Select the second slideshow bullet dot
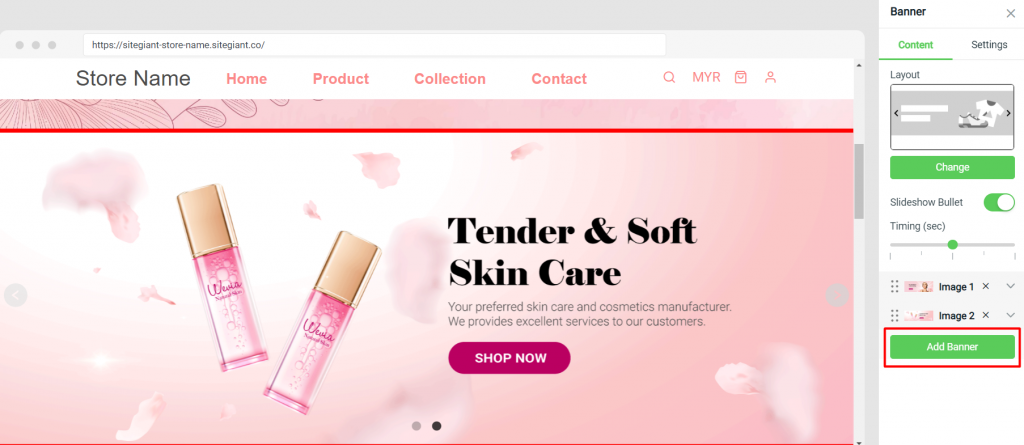Screen dimensions: 1024x445 pos(436,426)
